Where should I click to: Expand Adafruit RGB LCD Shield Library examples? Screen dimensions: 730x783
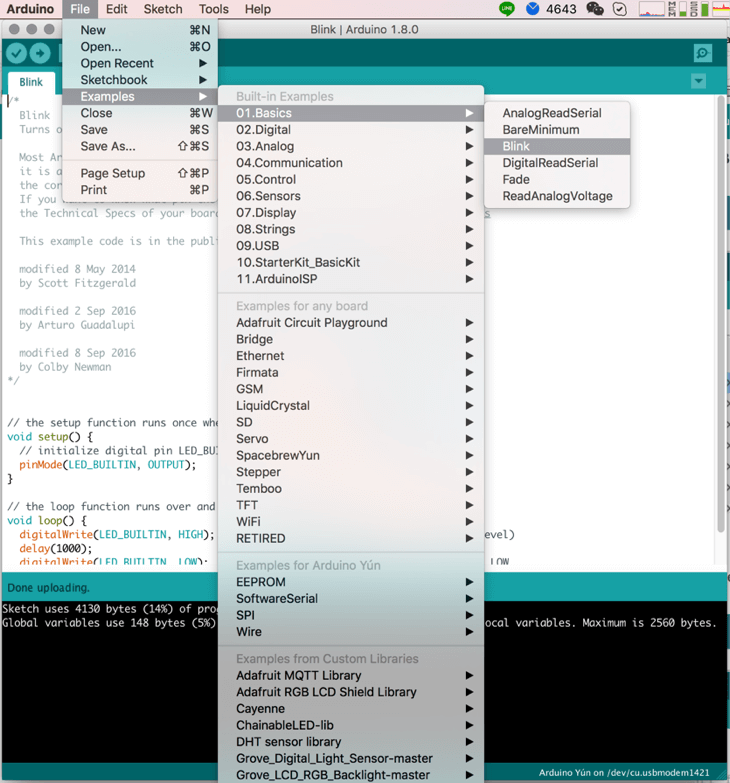[351, 692]
